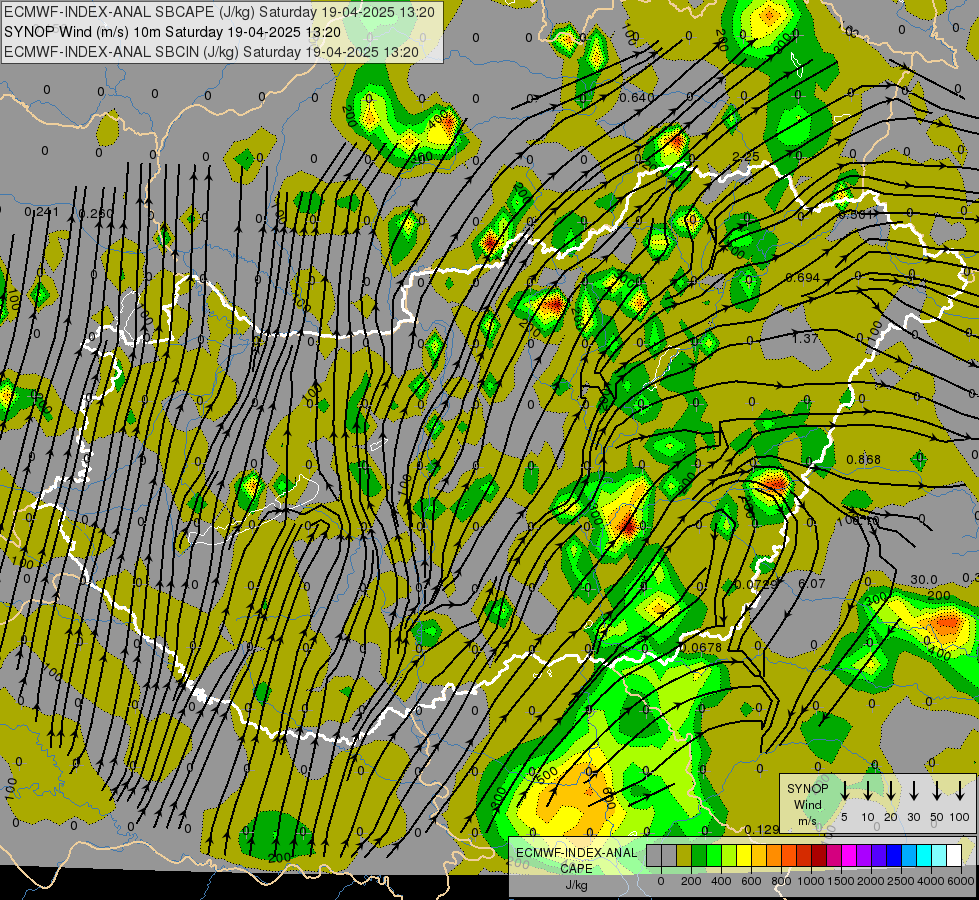
Task: Click the 20 m/s wind arrow in SYNOP legend
Action: tap(891, 791)
